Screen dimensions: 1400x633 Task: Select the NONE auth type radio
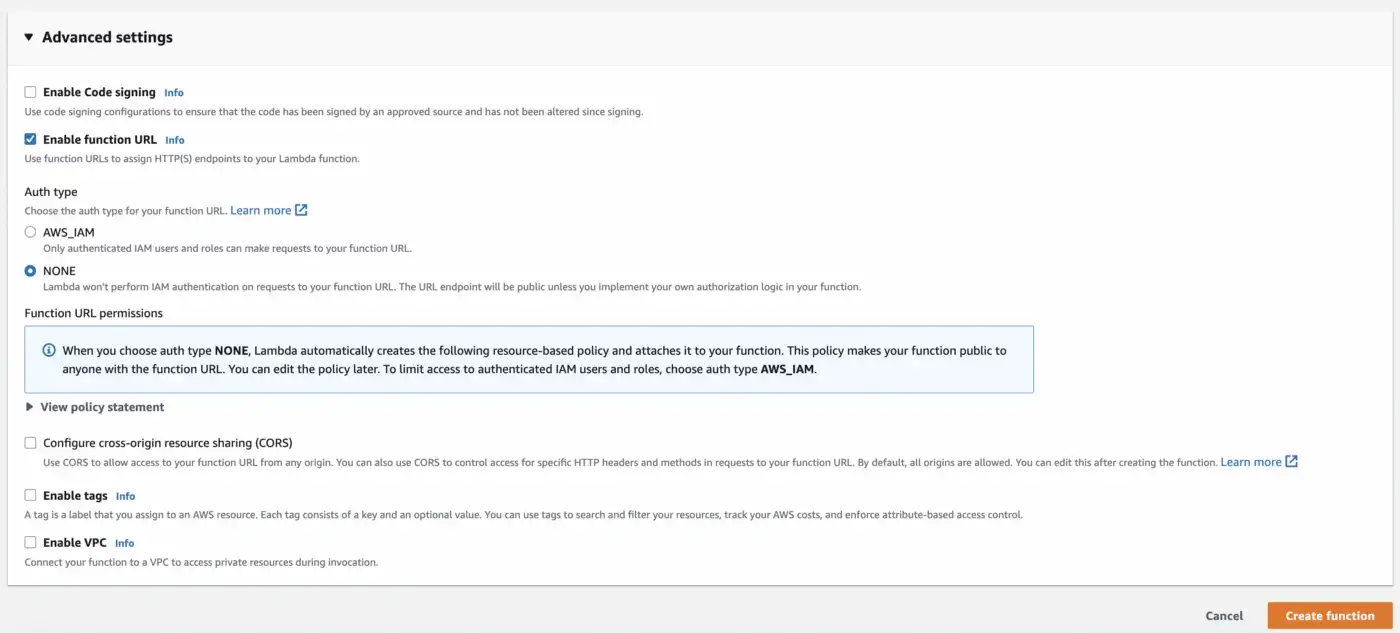(30, 271)
